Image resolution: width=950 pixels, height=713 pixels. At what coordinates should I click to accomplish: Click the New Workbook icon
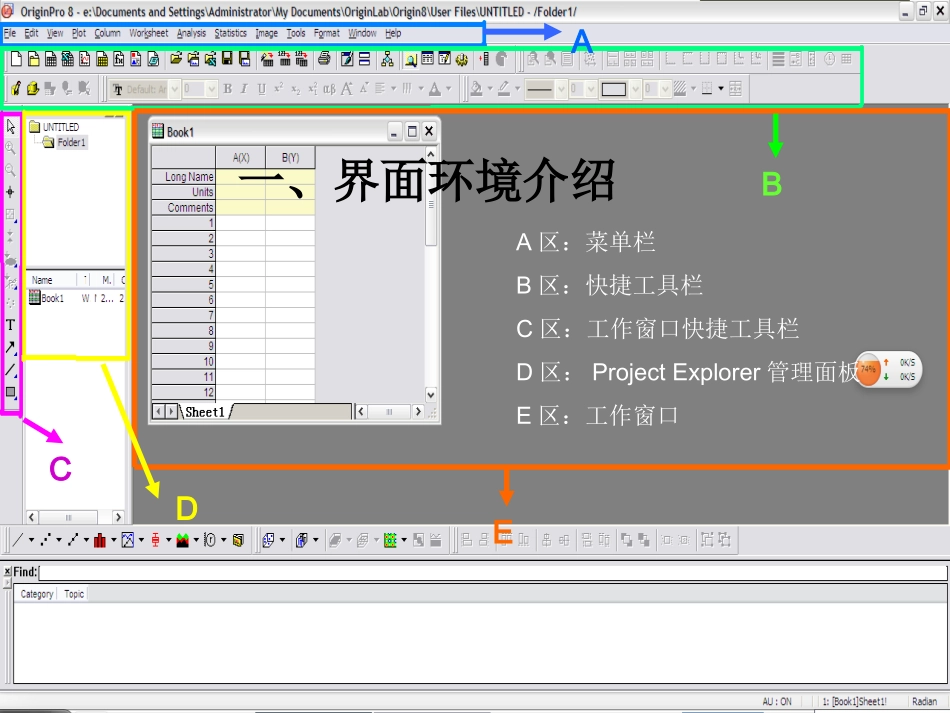pyautogui.click(x=51, y=59)
